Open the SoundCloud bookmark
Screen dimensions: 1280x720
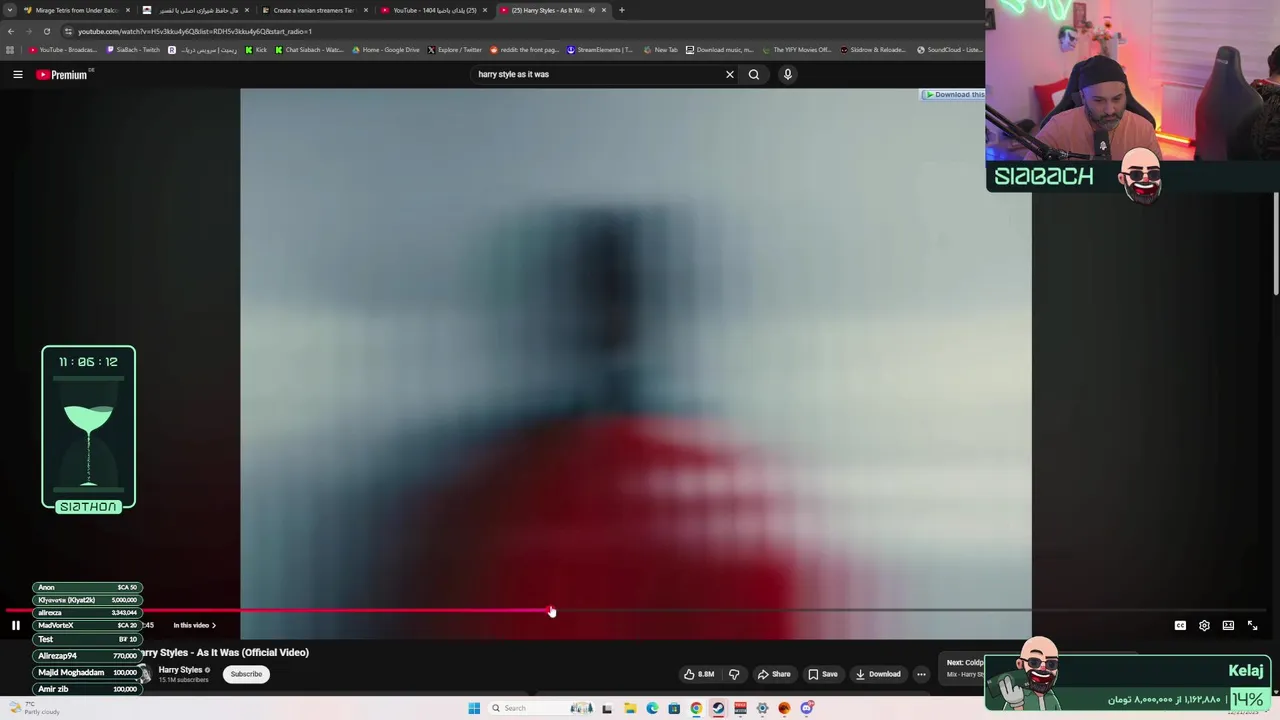(x=950, y=50)
